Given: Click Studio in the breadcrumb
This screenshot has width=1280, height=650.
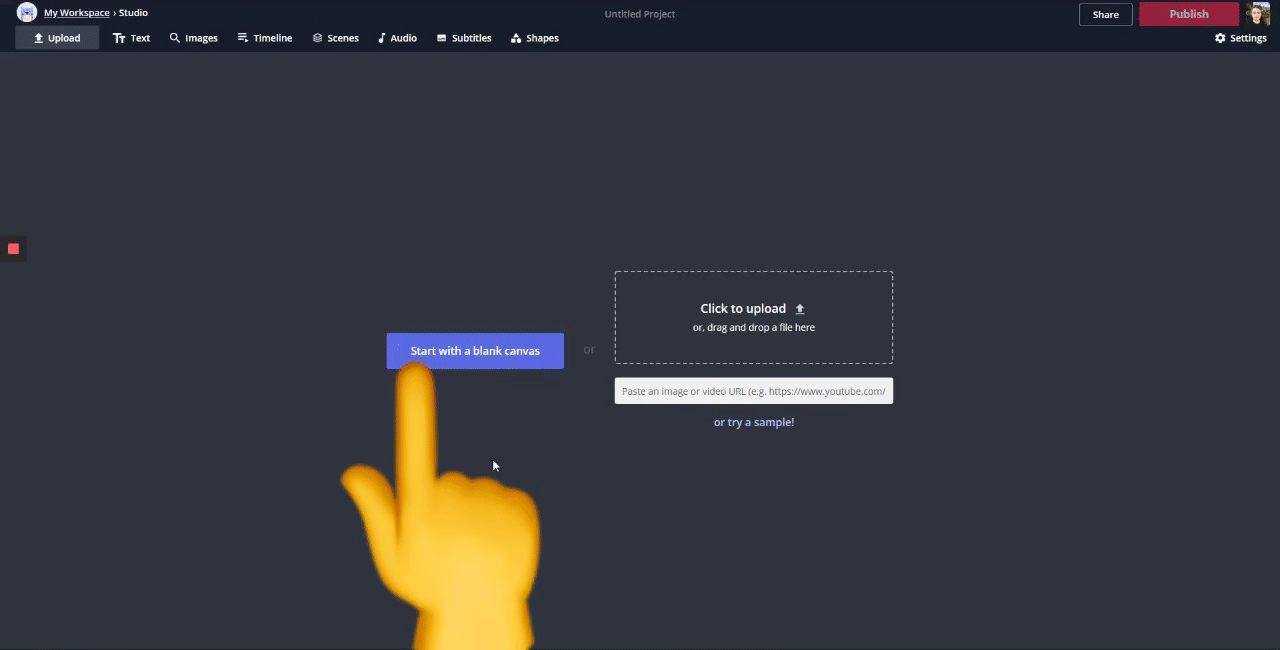Looking at the screenshot, I should (x=133, y=13).
